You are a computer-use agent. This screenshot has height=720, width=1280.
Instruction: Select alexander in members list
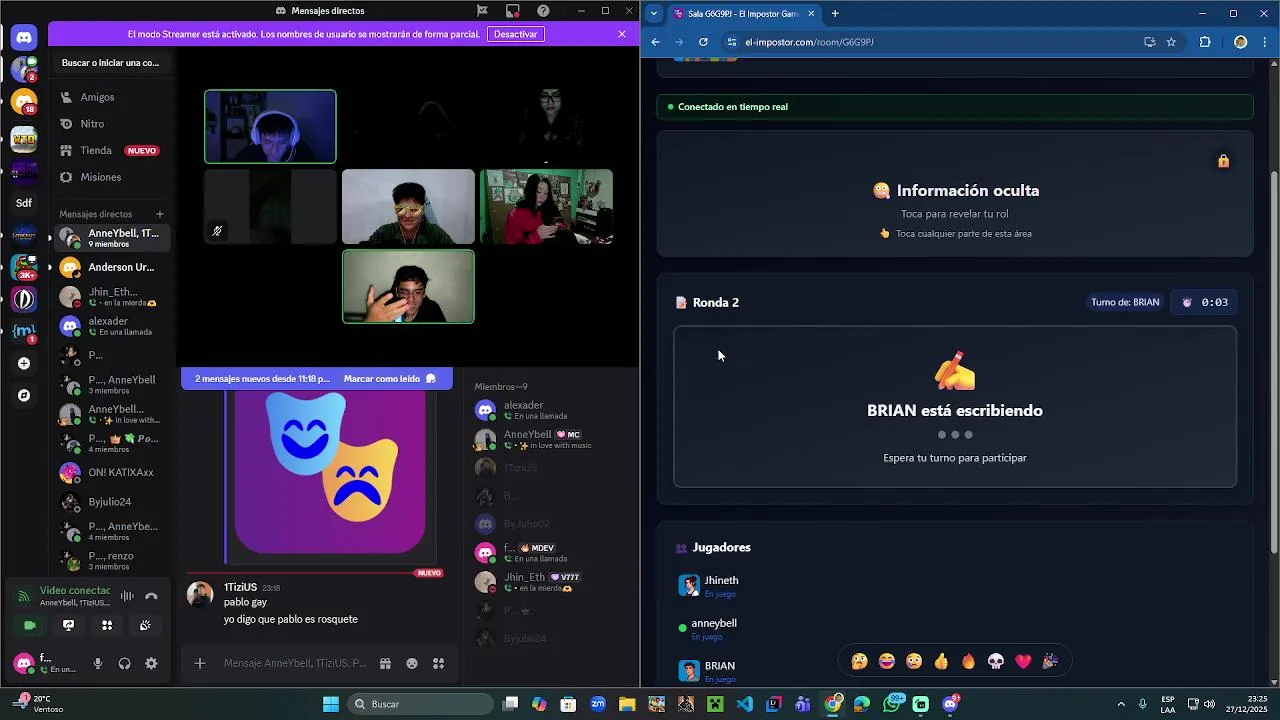[x=550, y=410]
